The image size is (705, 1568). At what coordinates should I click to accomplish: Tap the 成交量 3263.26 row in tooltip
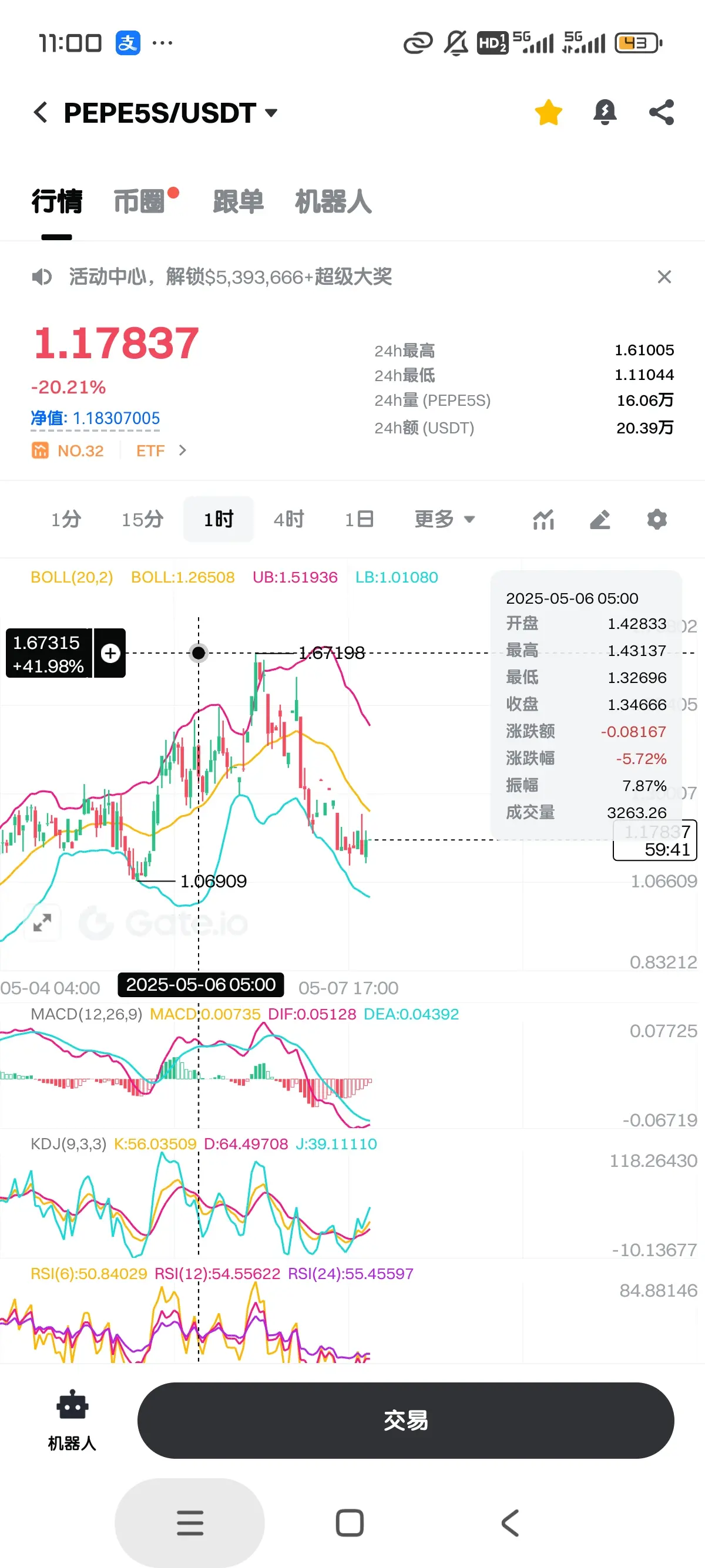click(586, 813)
